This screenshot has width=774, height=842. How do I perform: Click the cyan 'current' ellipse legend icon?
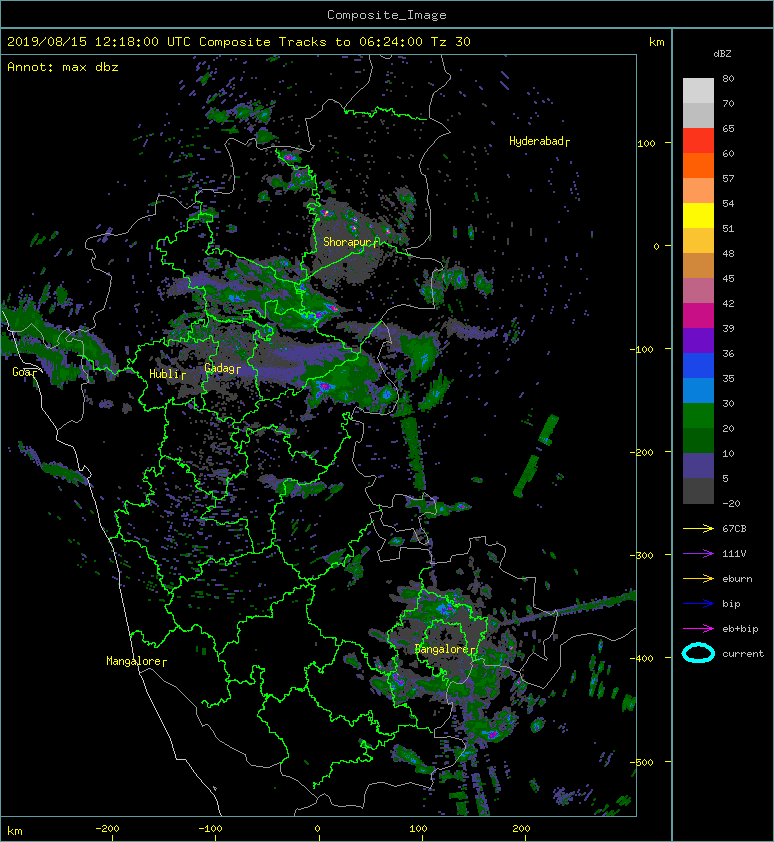click(x=698, y=653)
